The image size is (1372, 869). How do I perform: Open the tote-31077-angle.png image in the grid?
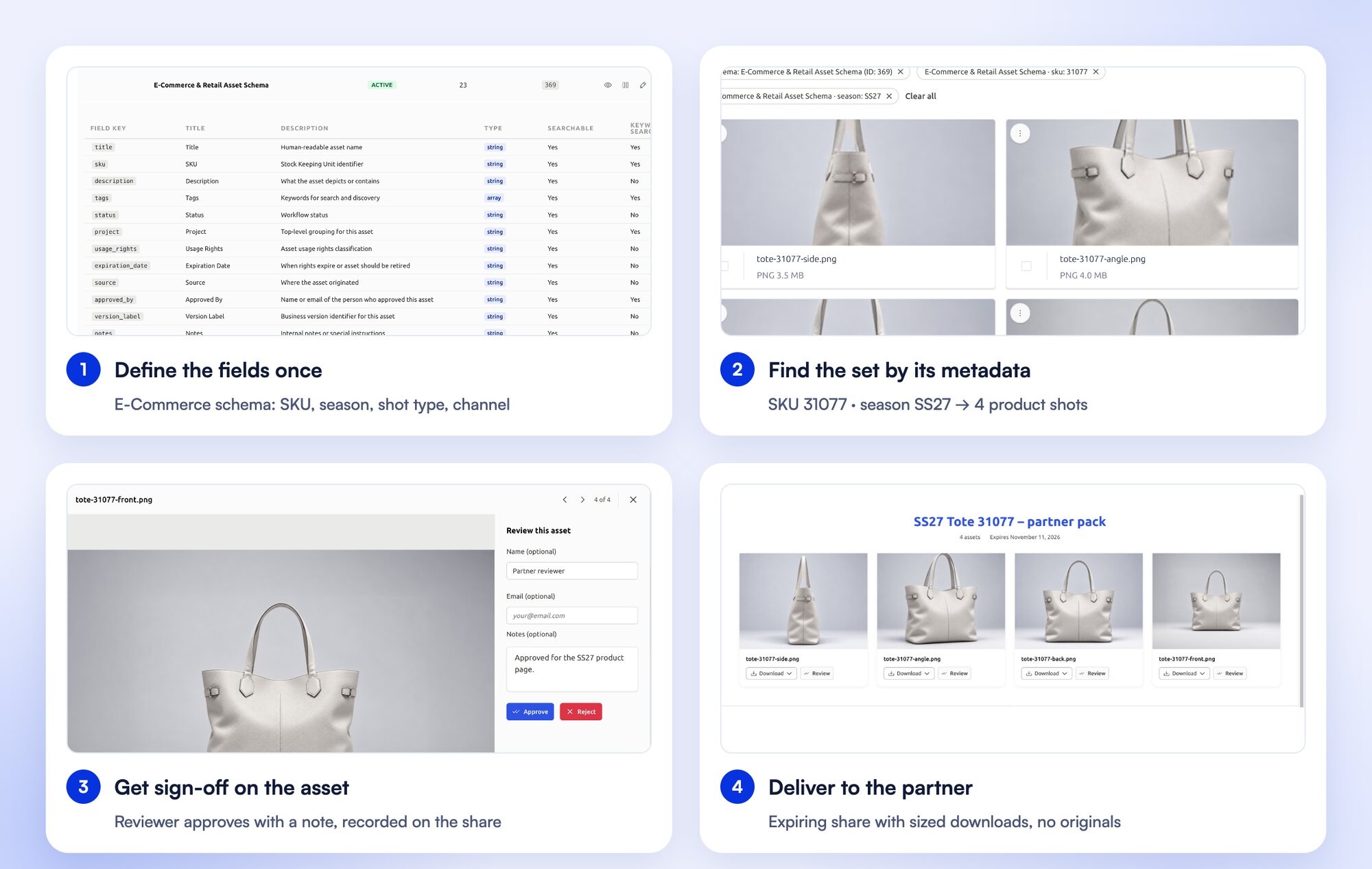(1152, 182)
